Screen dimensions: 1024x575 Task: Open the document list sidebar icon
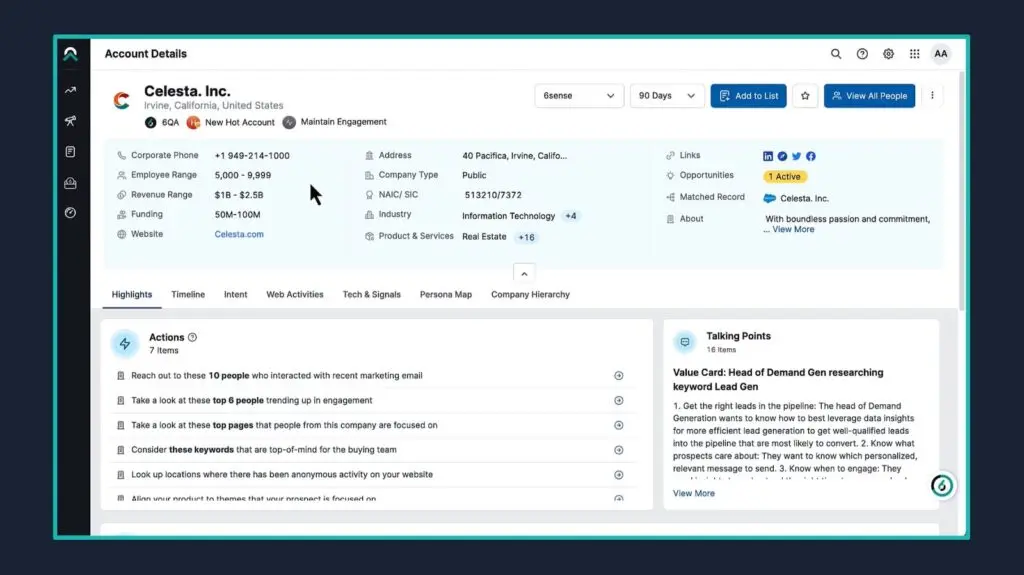[71, 152]
